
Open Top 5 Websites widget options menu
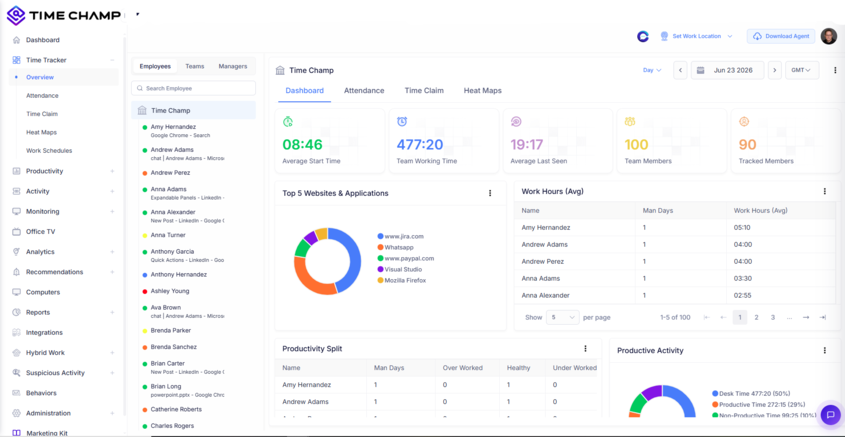point(490,193)
